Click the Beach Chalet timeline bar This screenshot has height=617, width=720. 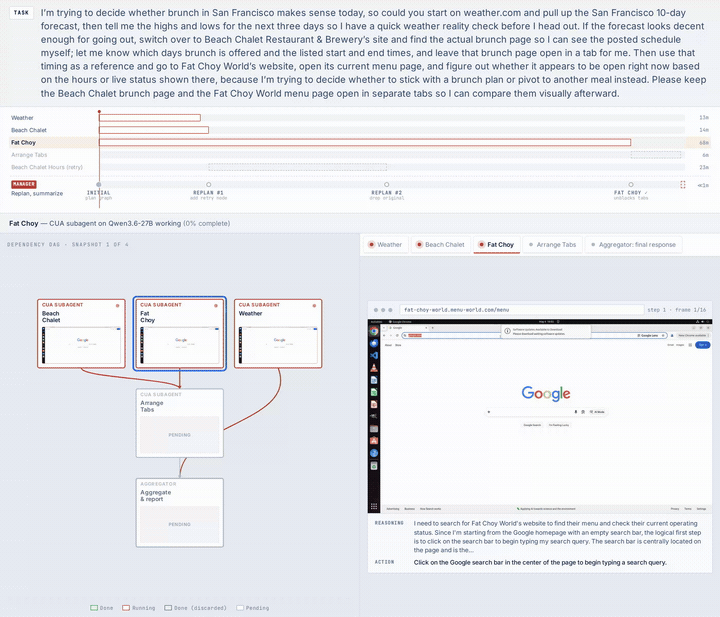pos(154,130)
